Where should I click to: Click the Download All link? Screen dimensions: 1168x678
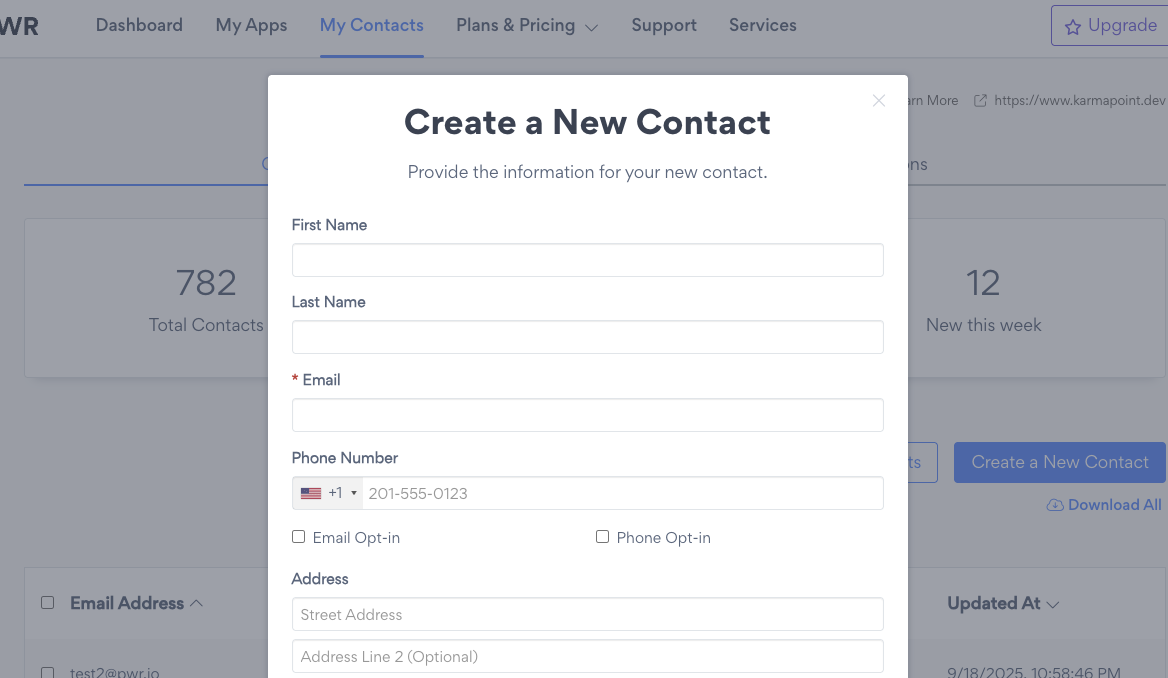tap(1114, 505)
